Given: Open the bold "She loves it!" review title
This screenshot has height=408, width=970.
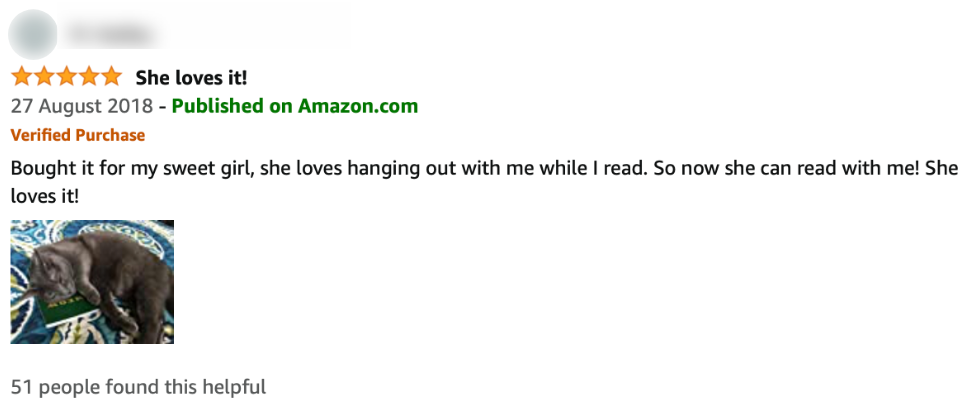Looking at the screenshot, I should [191, 78].
